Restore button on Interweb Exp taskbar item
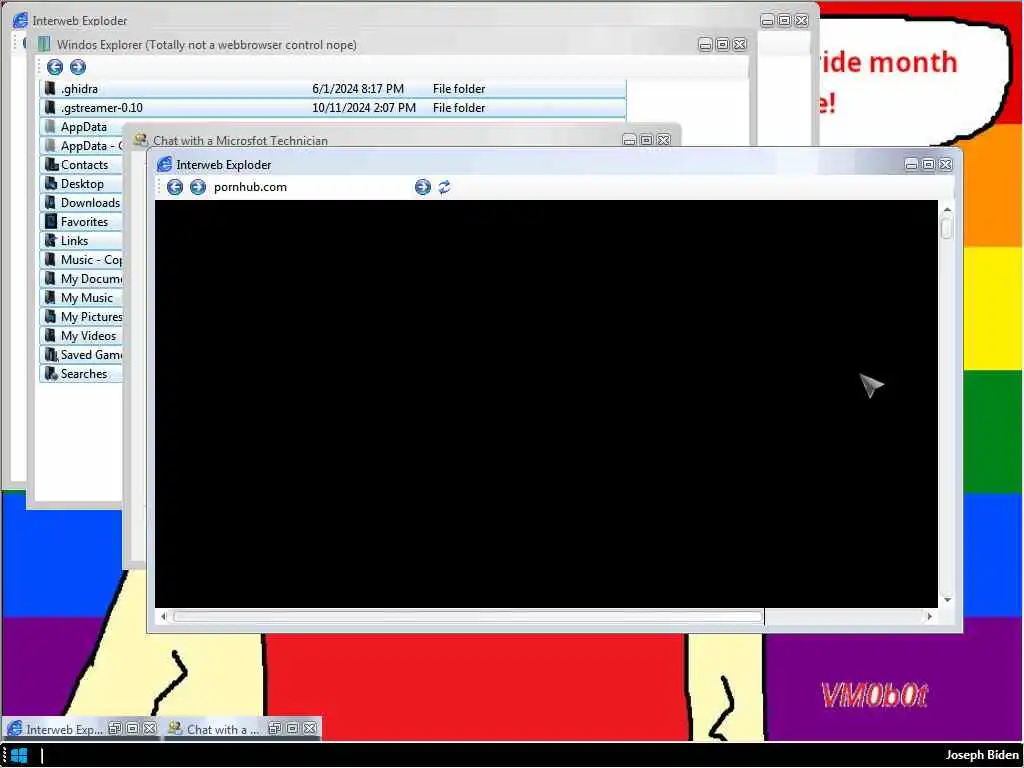The height and width of the screenshot is (768, 1024). pos(115,728)
